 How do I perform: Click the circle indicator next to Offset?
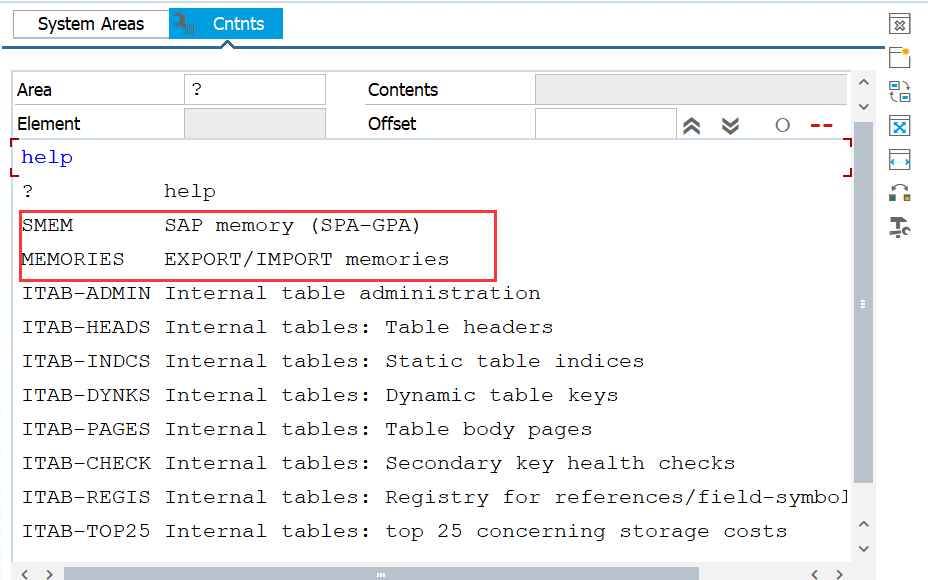click(x=782, y=124)
